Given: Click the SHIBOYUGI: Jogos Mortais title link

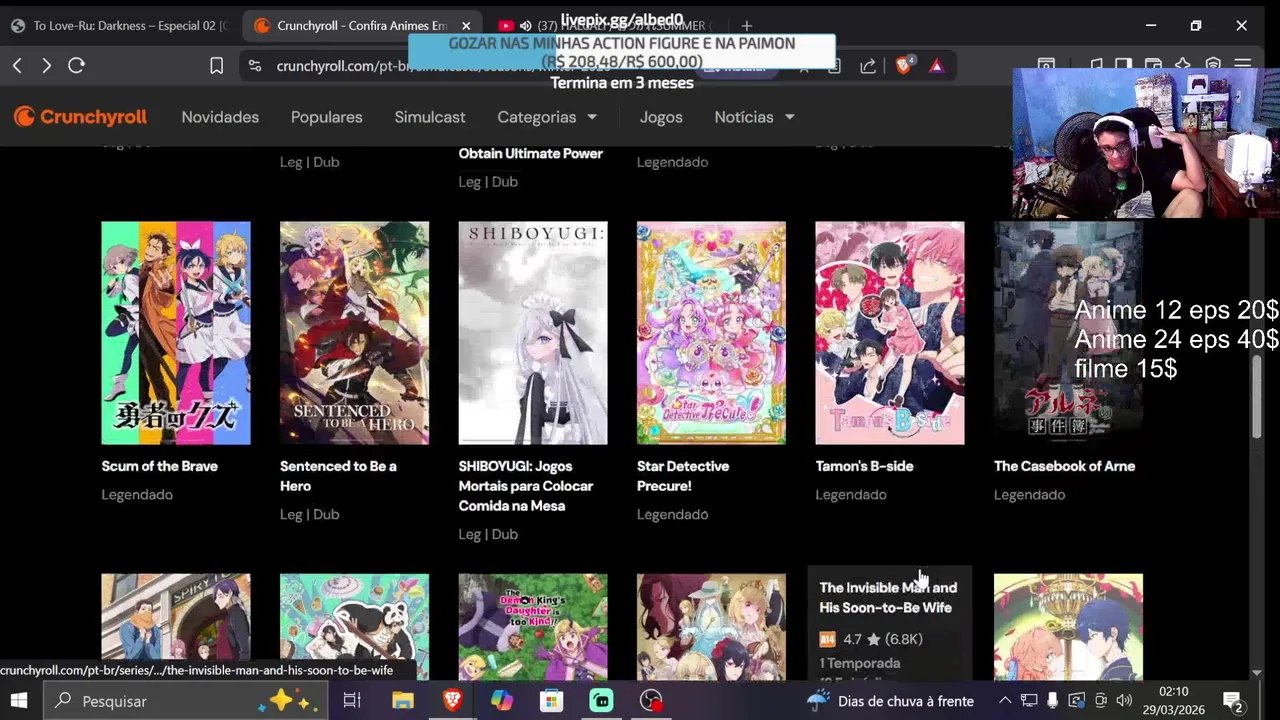Looking at the screenshot, I should coord(526,486).
